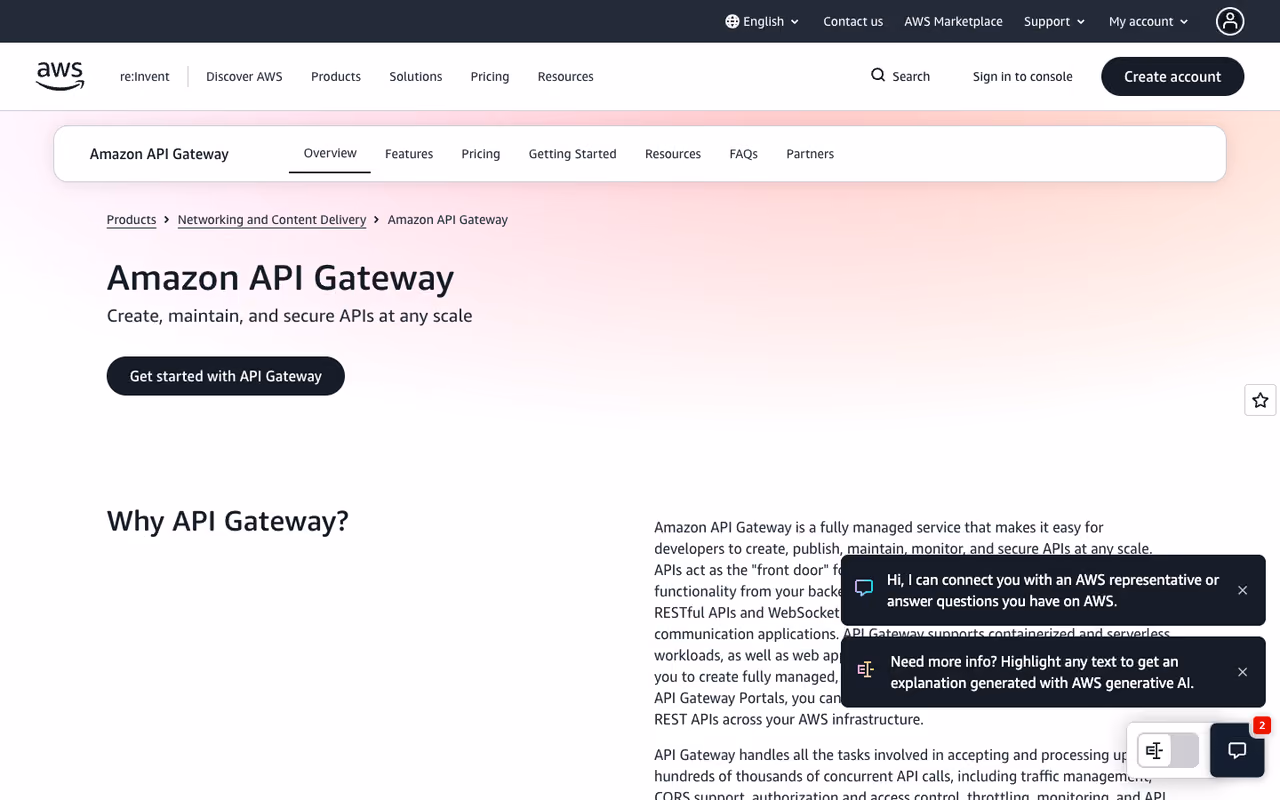Image resolution: width=1280 pixels, height=800 pixels.
Task: Open the Solutions menu
Action: [x=416, y=76]
